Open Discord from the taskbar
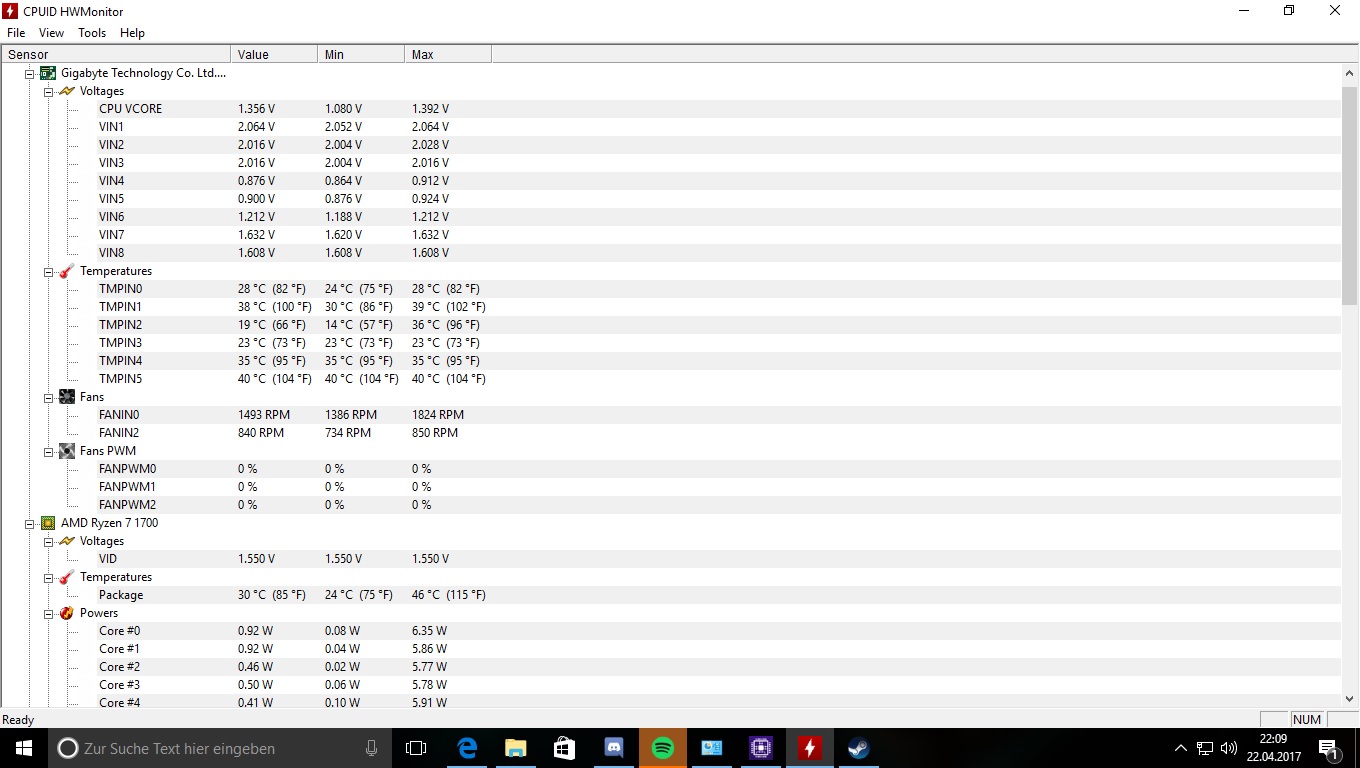1360x768 pixels. coord(614,748)
